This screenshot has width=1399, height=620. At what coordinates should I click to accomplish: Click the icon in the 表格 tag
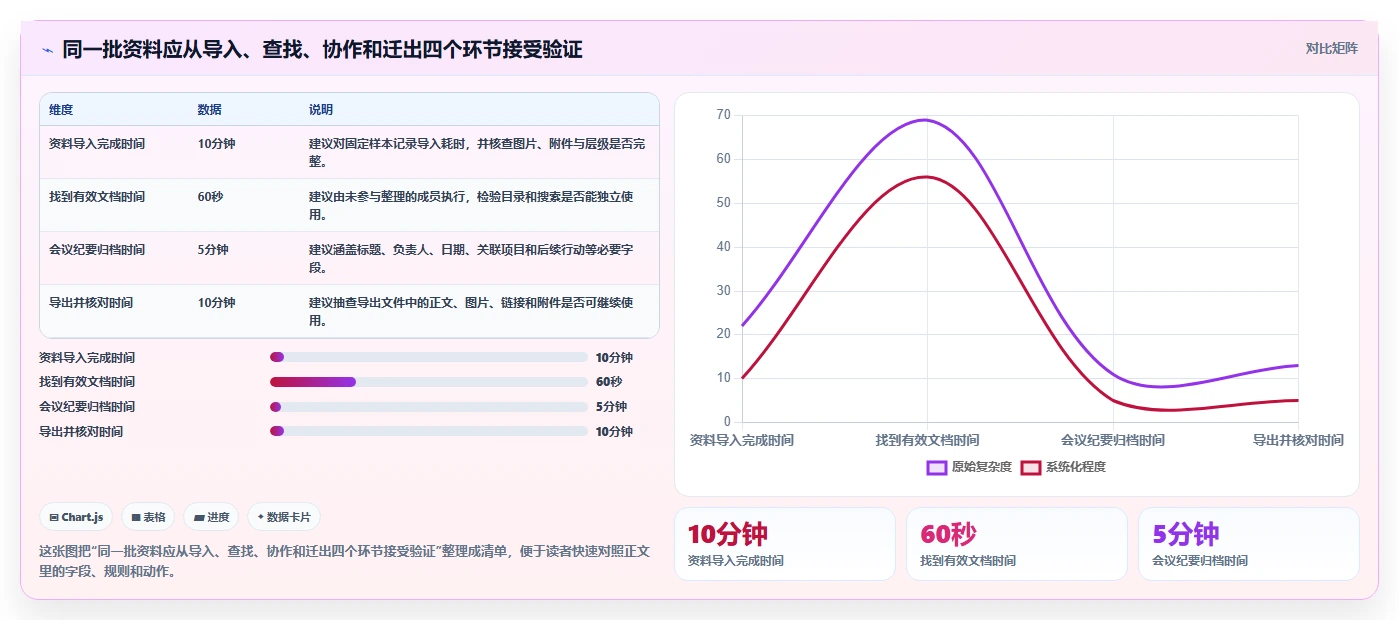136,518
